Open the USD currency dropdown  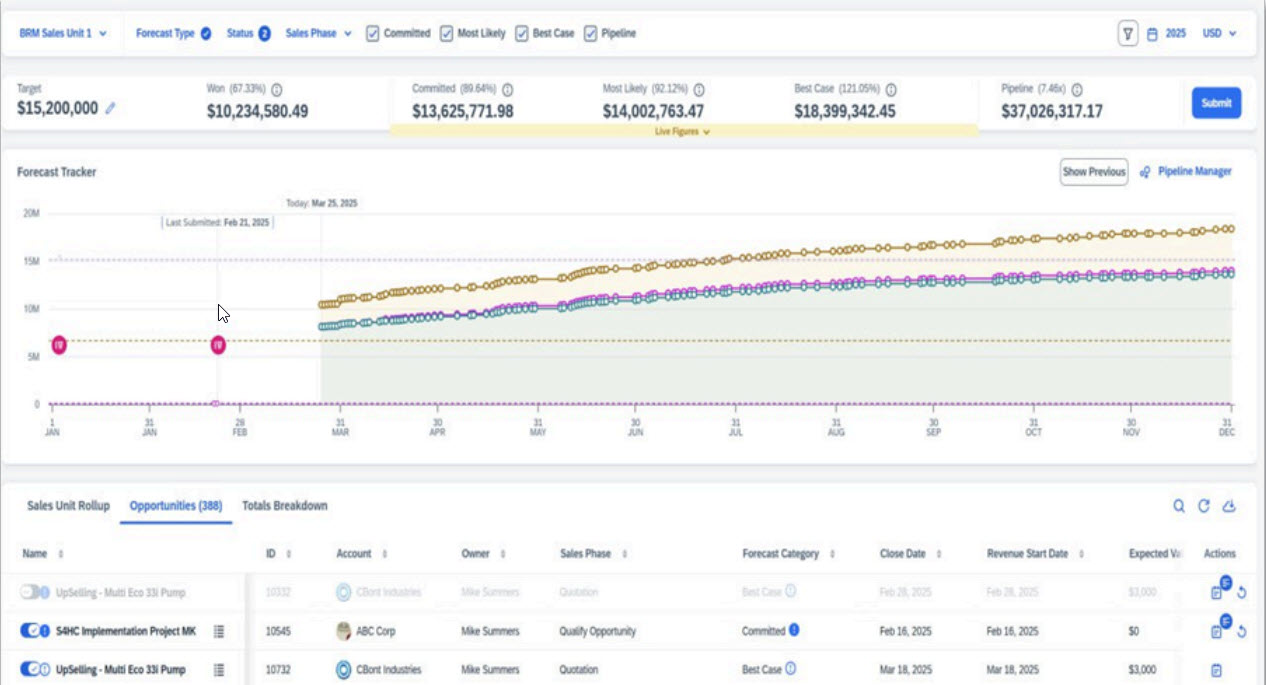click(x=1219, y=33)
